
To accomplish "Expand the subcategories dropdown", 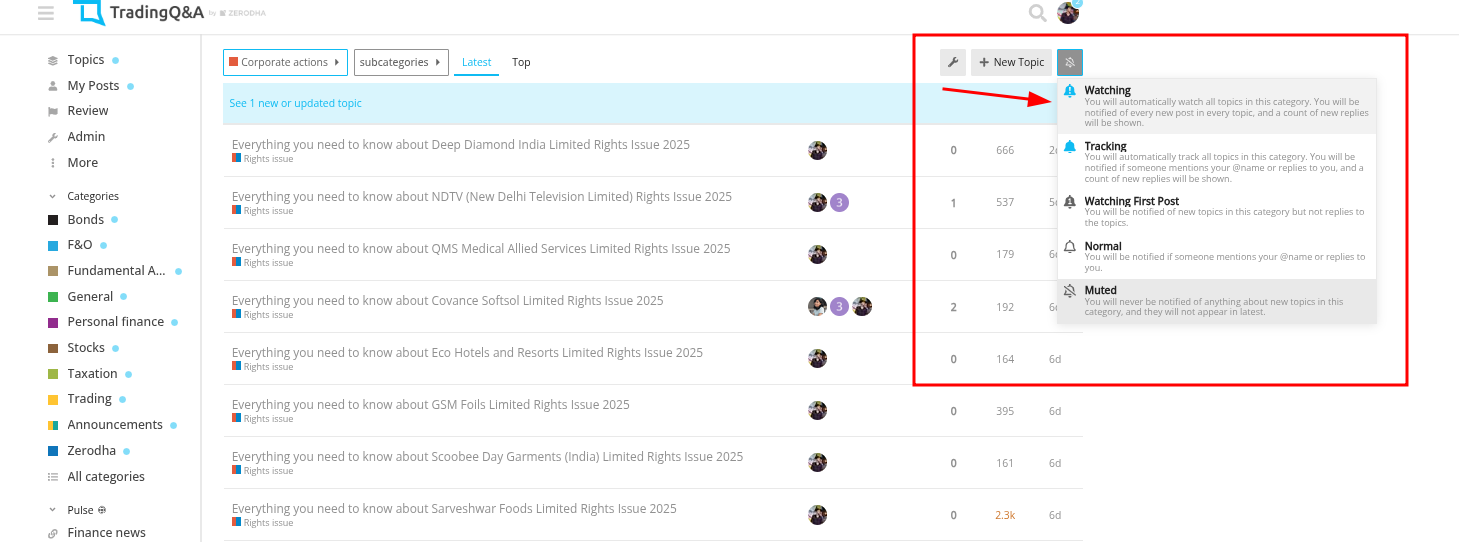I will [401, 62].
